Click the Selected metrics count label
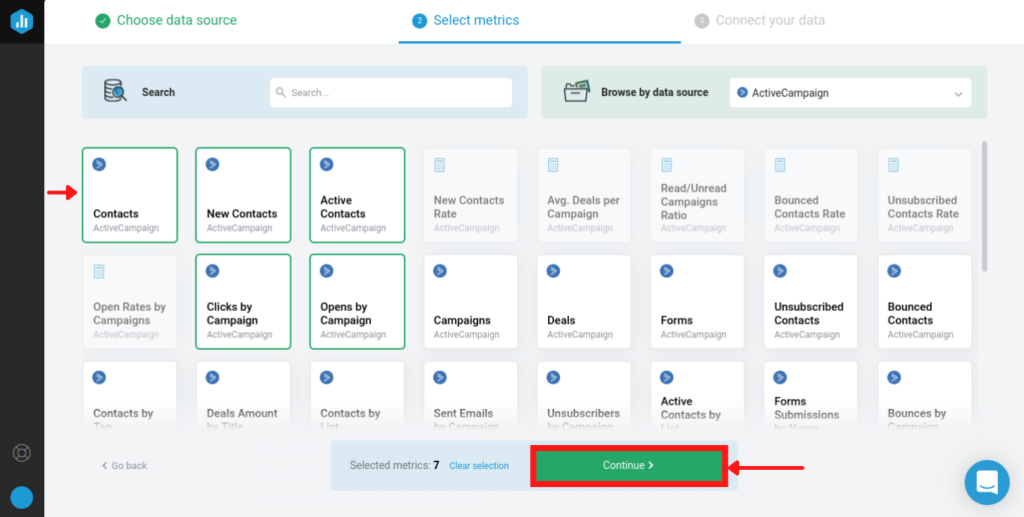 394,465
